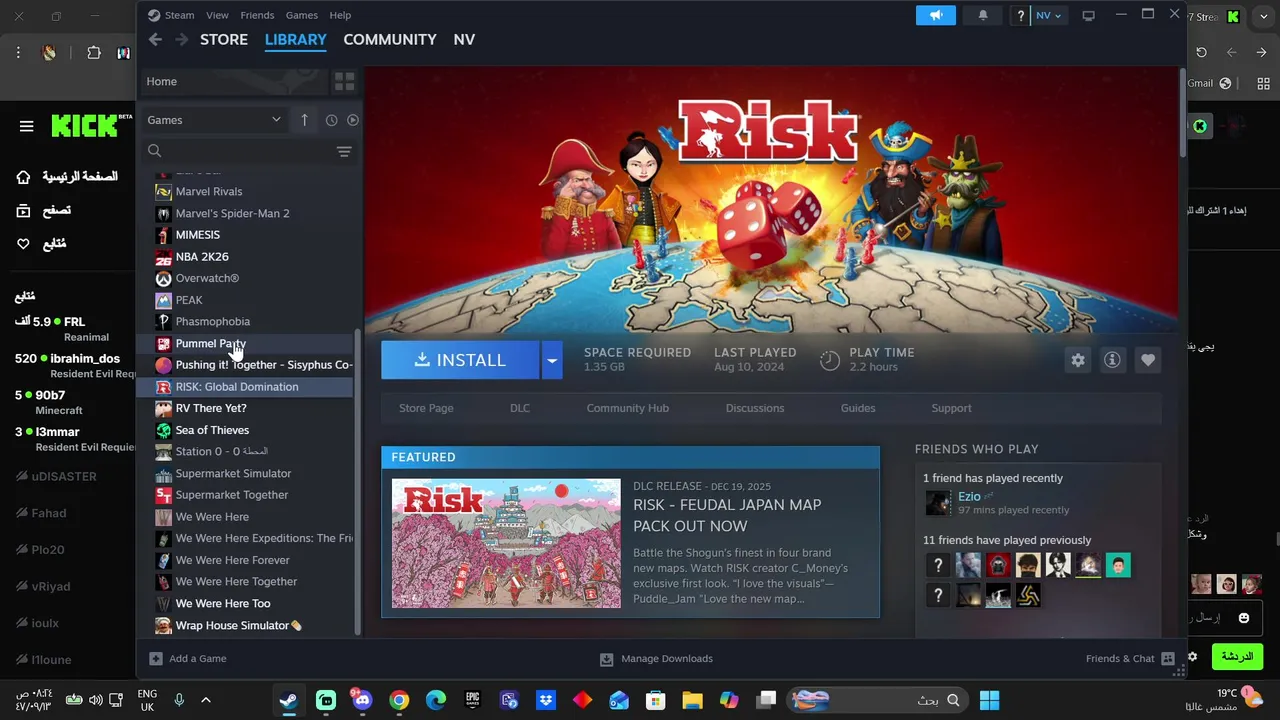This screenshot has height=720, width=1280.
Task: Open Support link
Action: coord(951,408)
